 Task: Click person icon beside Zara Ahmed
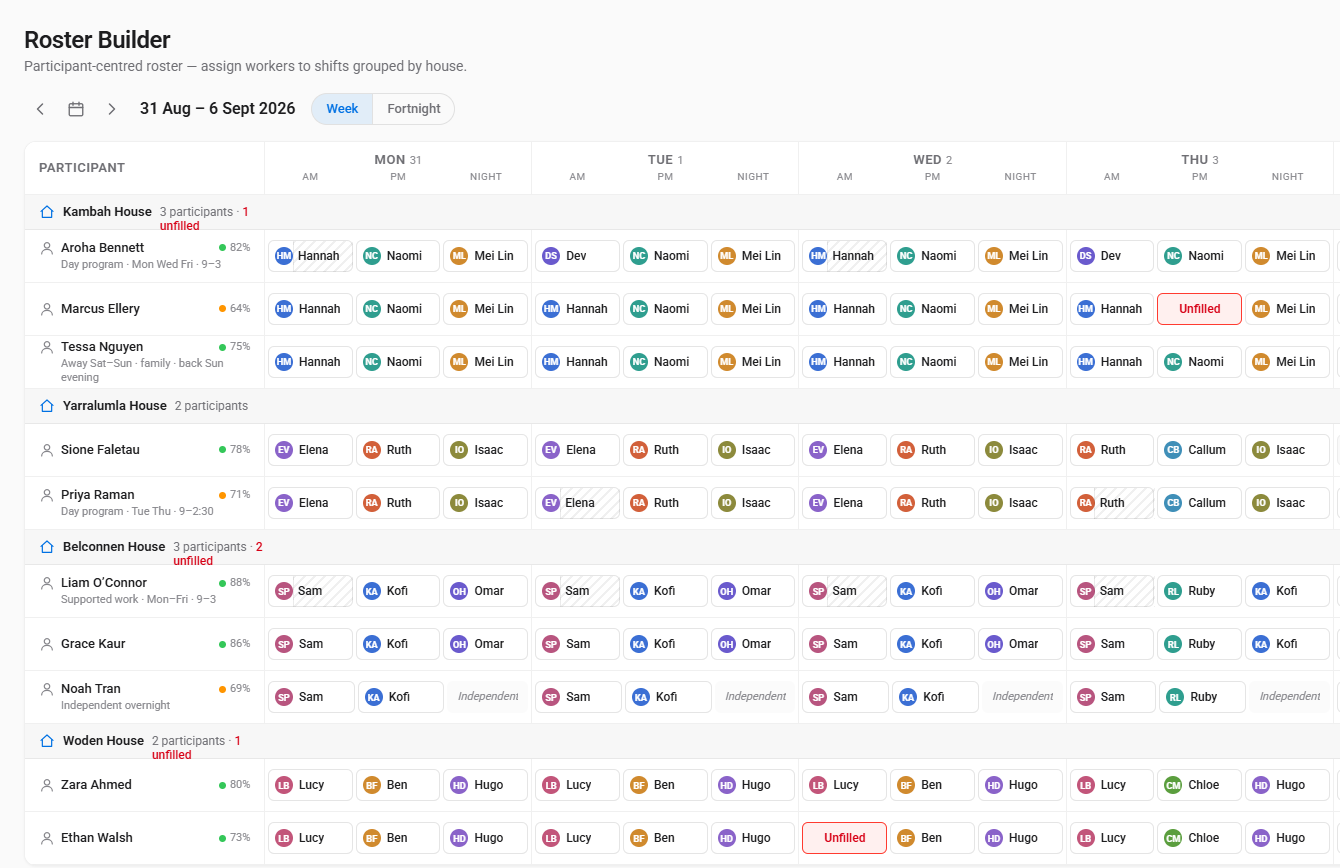[x=46, y=785]
